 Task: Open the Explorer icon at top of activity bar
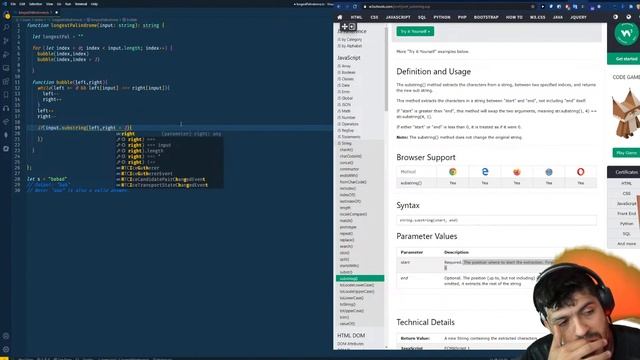pos(7,16)
